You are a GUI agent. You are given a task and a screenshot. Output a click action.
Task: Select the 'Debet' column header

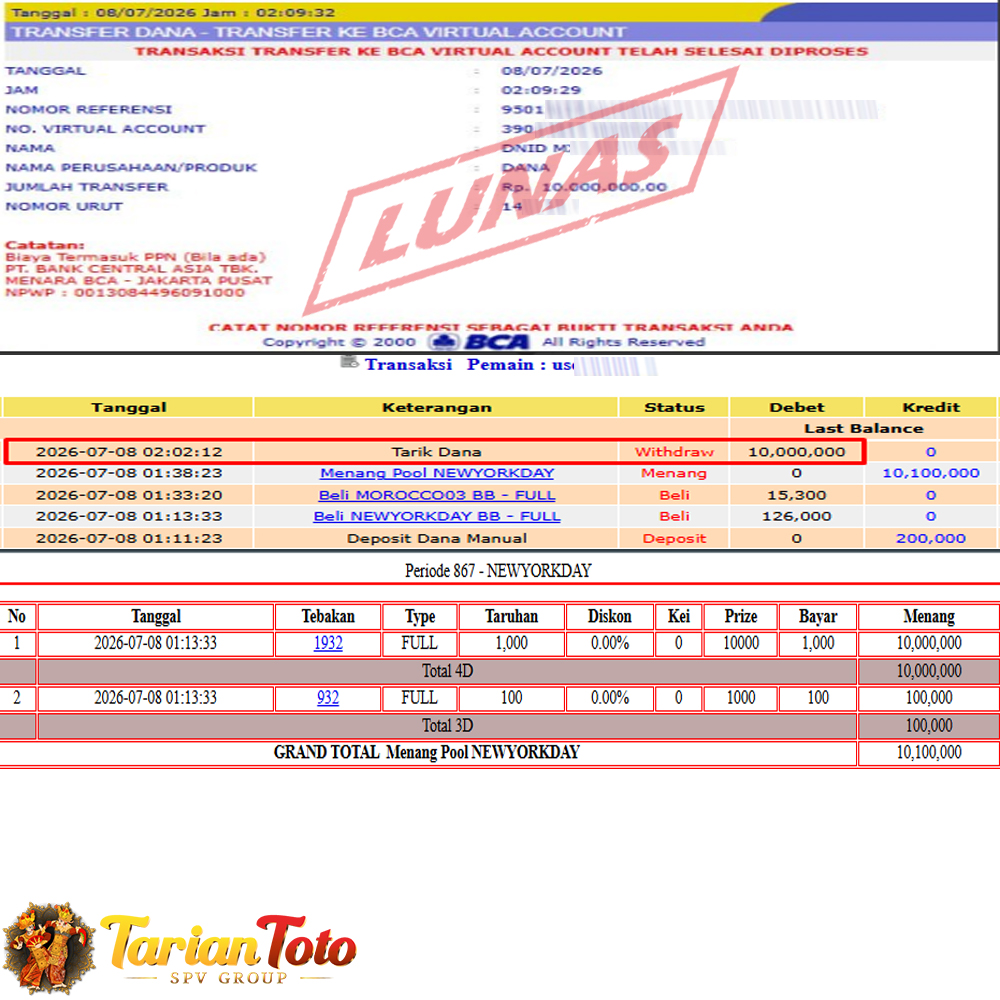[797, 408]
